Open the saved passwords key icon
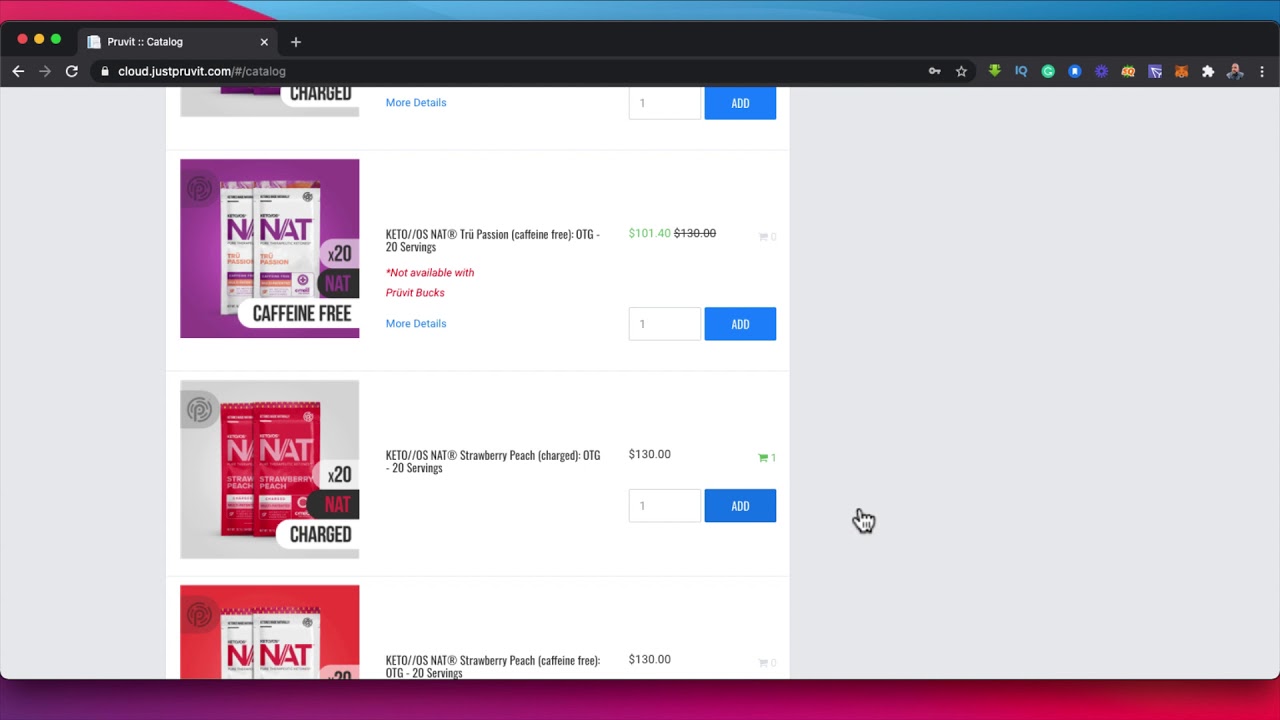Image resolution: width=1280 pixels, height=720 pixels. click(934, 71)
